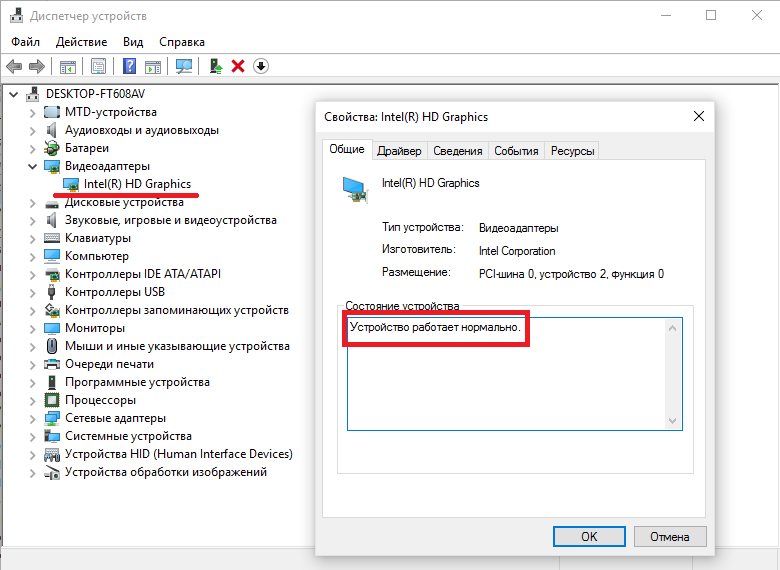This screenshot has height=570, width=780.
Task: Click the DESKTOP-FT608AV computer icon
Action: (33, 94)
